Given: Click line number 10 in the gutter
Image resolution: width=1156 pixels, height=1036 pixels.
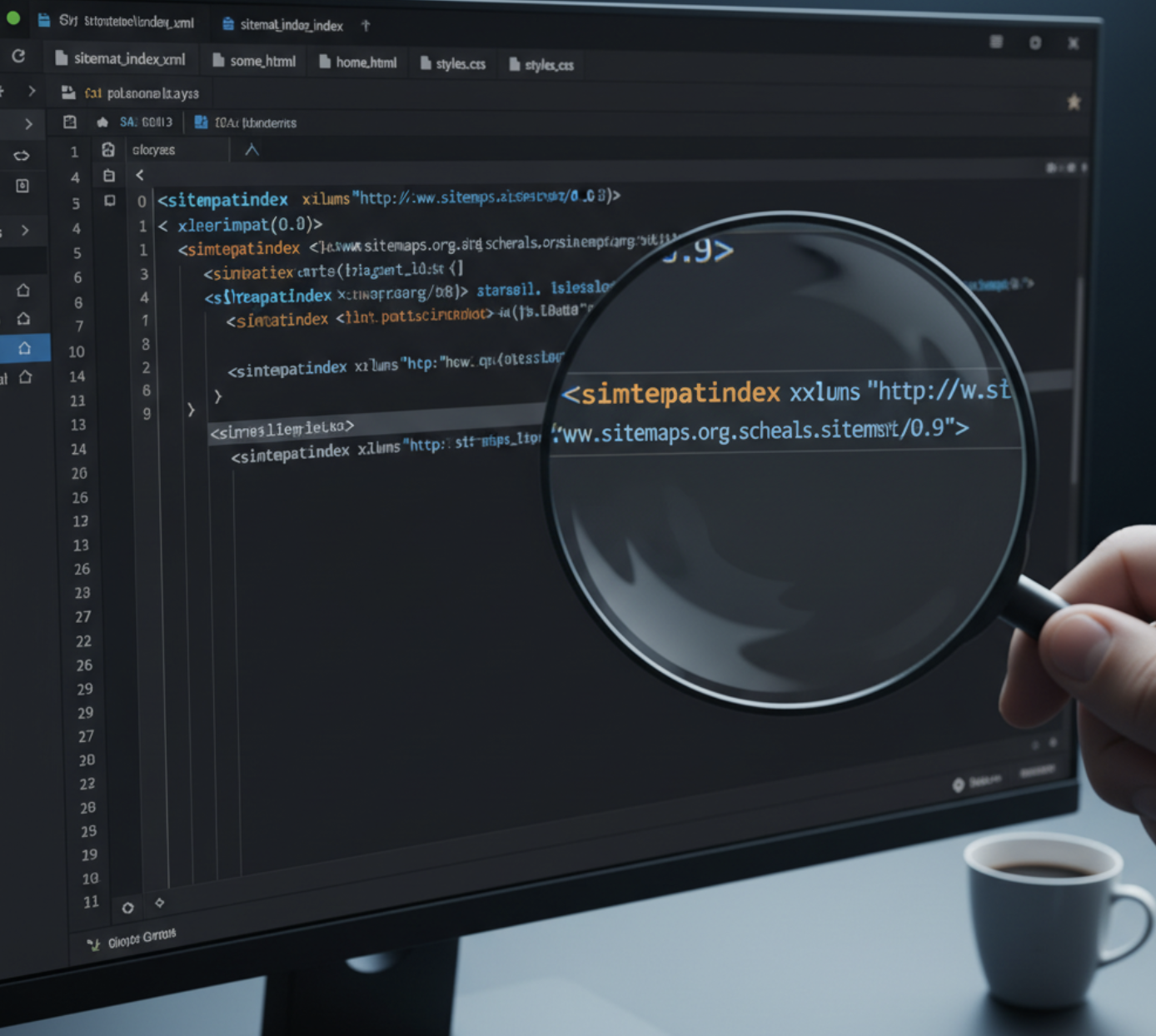Looking at the screenshot, I should tap(77, 351).
